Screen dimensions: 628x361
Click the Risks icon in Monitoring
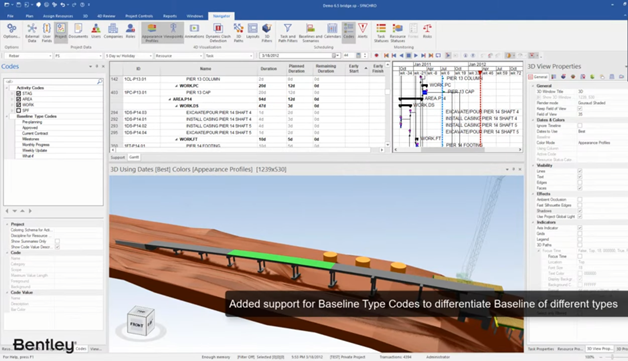point(427,31)
